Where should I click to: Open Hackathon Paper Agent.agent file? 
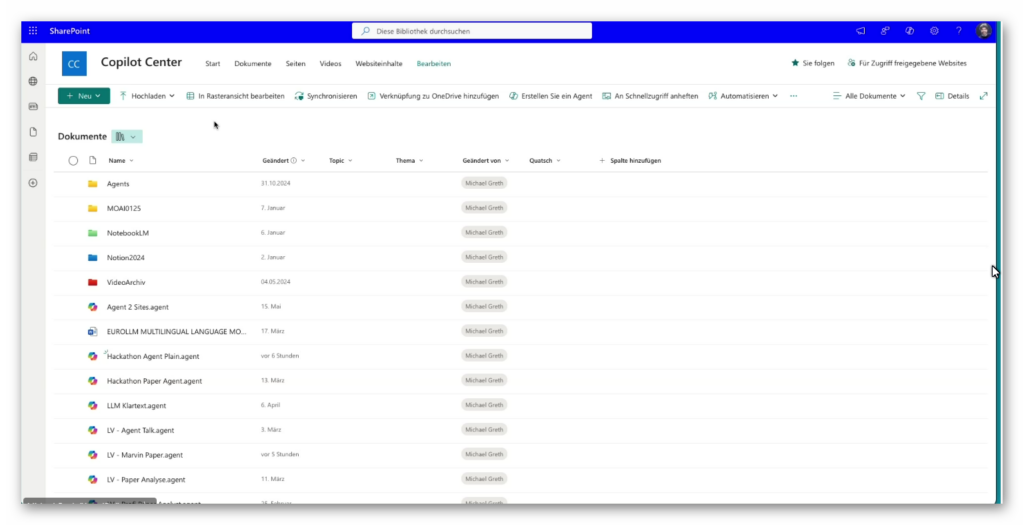[154, 381]
